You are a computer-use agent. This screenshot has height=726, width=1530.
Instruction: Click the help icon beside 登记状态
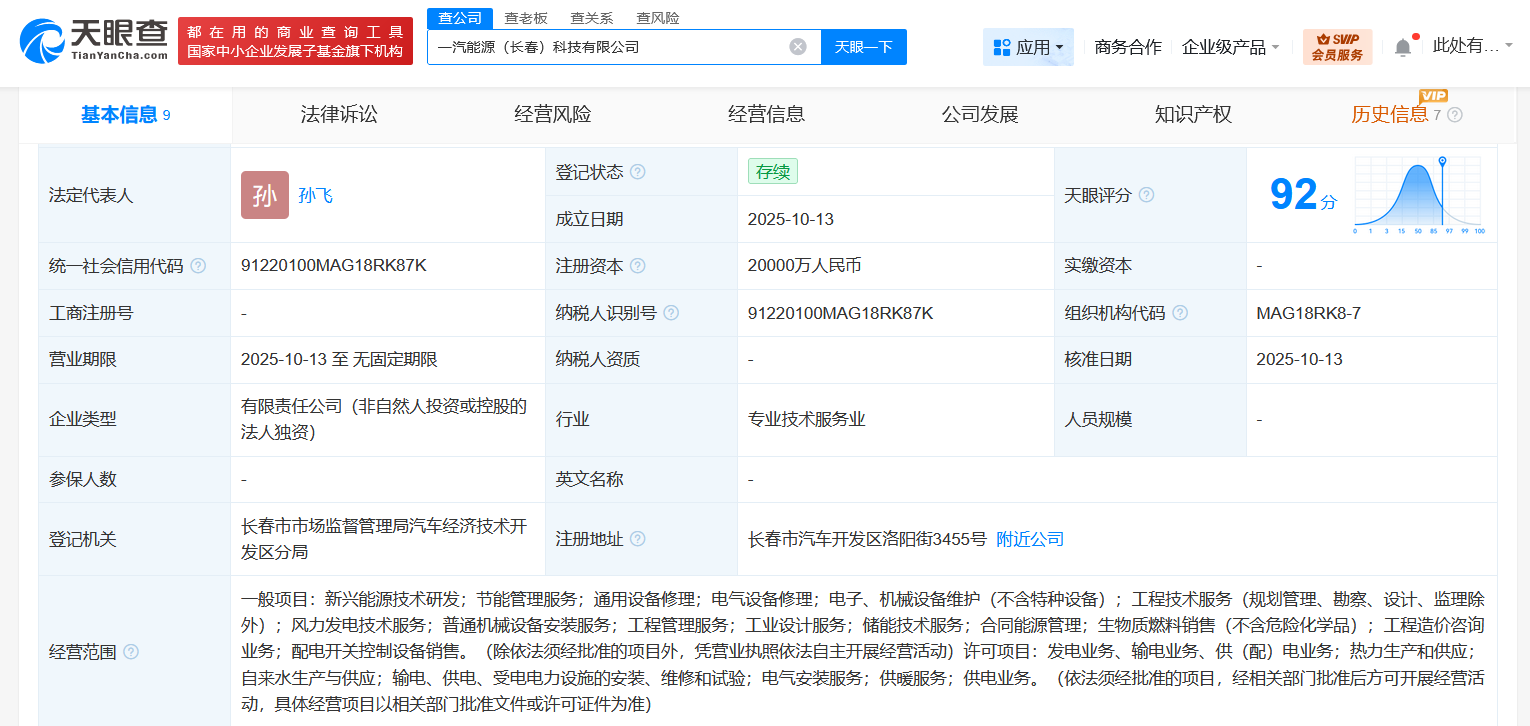[x=640, y=171]
